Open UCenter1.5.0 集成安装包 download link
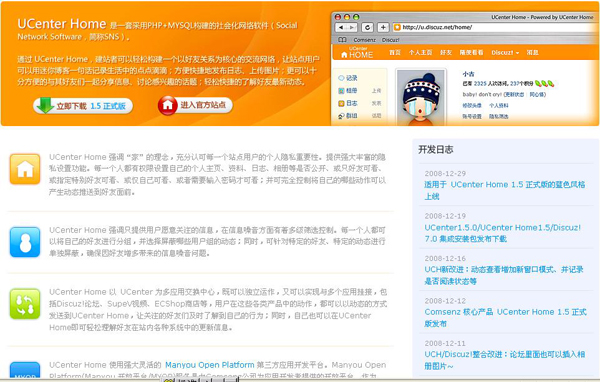The image size is (600, 382). click(x=502, y=233)
